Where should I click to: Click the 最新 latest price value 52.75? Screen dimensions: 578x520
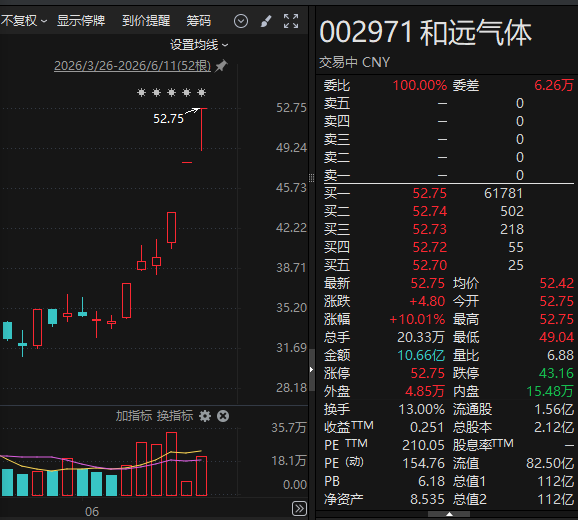428,283
